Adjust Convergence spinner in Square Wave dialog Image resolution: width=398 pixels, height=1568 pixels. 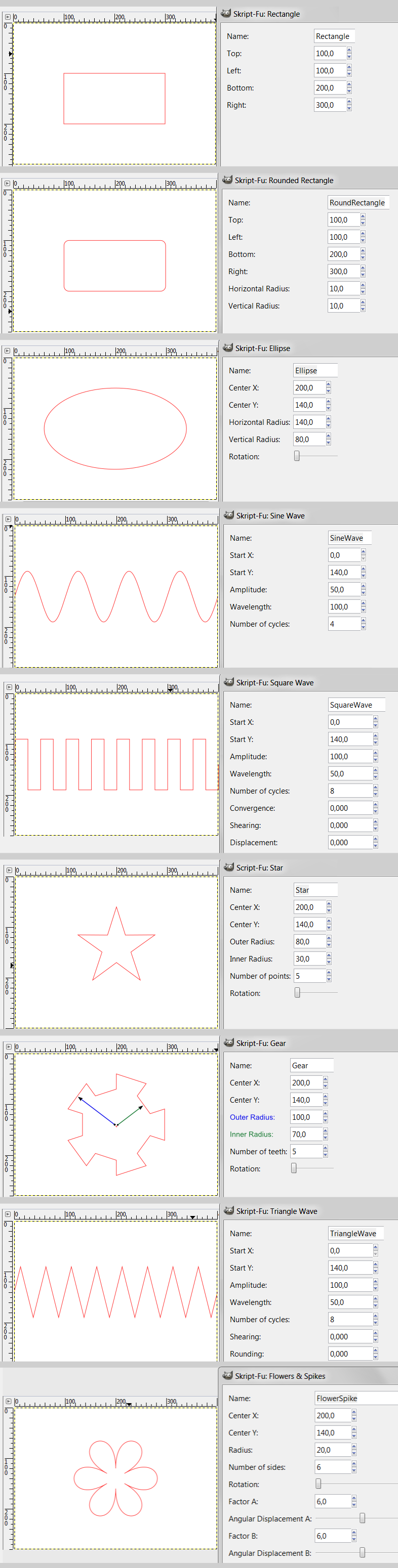click(375, 808)
